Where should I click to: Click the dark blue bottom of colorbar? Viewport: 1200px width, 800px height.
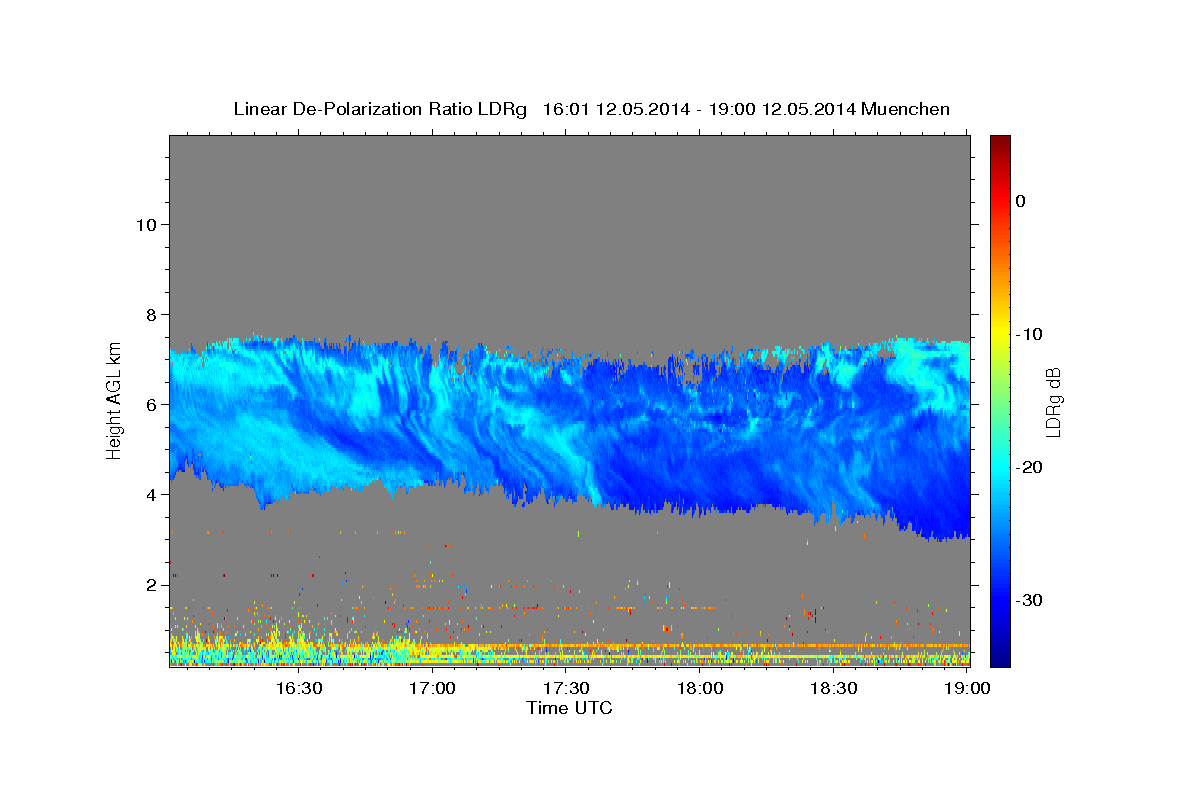click(x=1000, y=660)
